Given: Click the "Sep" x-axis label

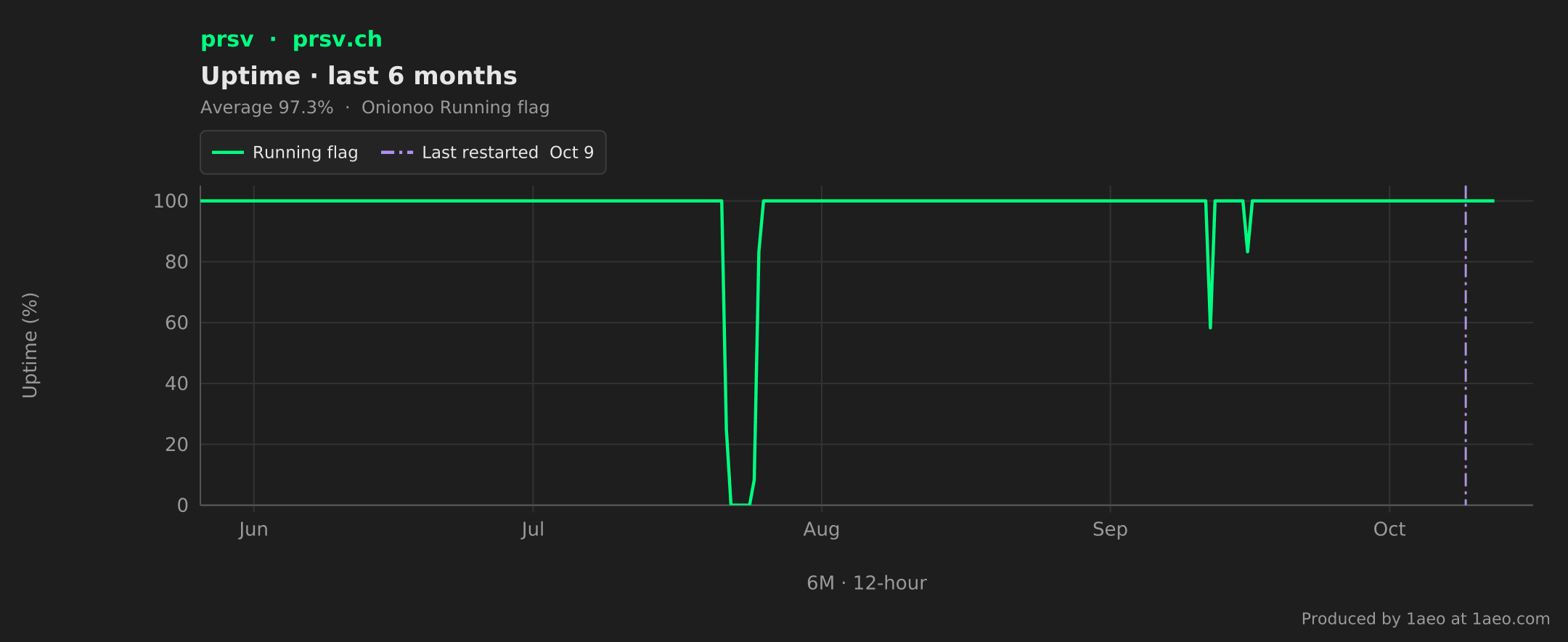Looking at the screenshot, I should [x=1110, y=530].
